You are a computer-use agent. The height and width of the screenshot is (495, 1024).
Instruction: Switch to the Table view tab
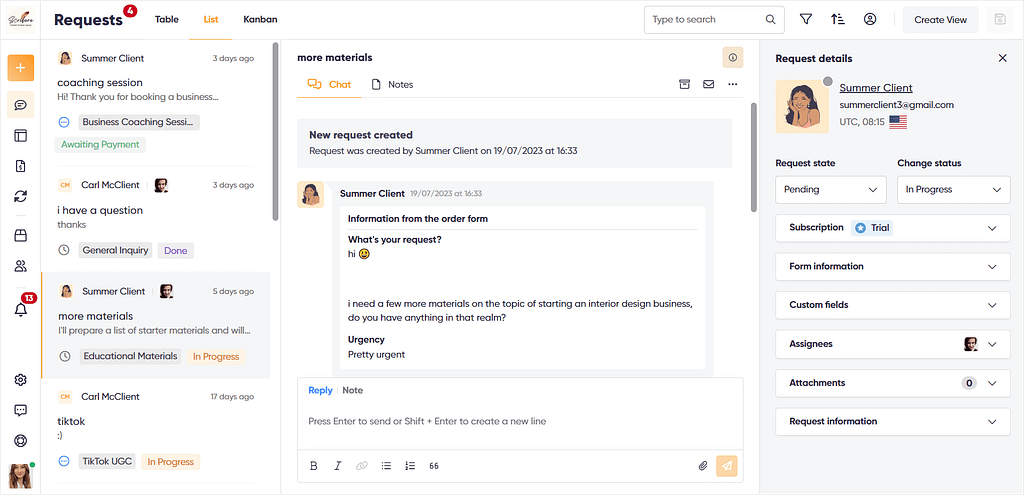[167, 20]
